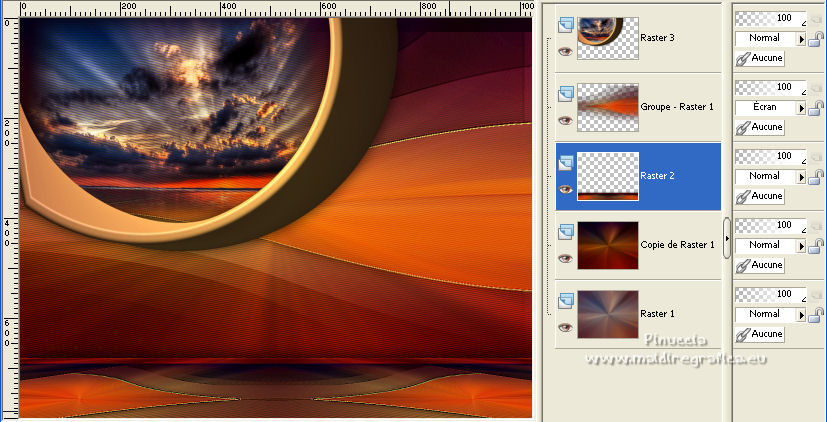Click the layer type icon of Raster 1
This screenshot has height=422, width=827.
pyautogui.click(x=565, y=301)
